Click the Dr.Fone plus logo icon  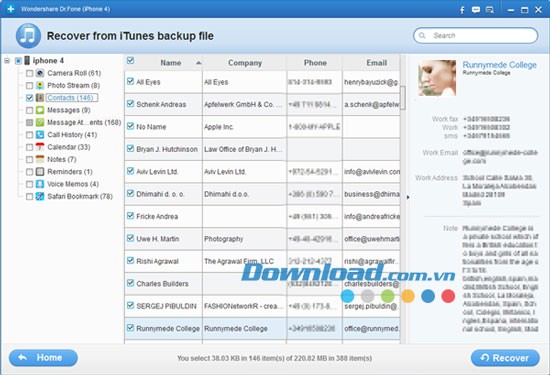click(x=11, y=9)
